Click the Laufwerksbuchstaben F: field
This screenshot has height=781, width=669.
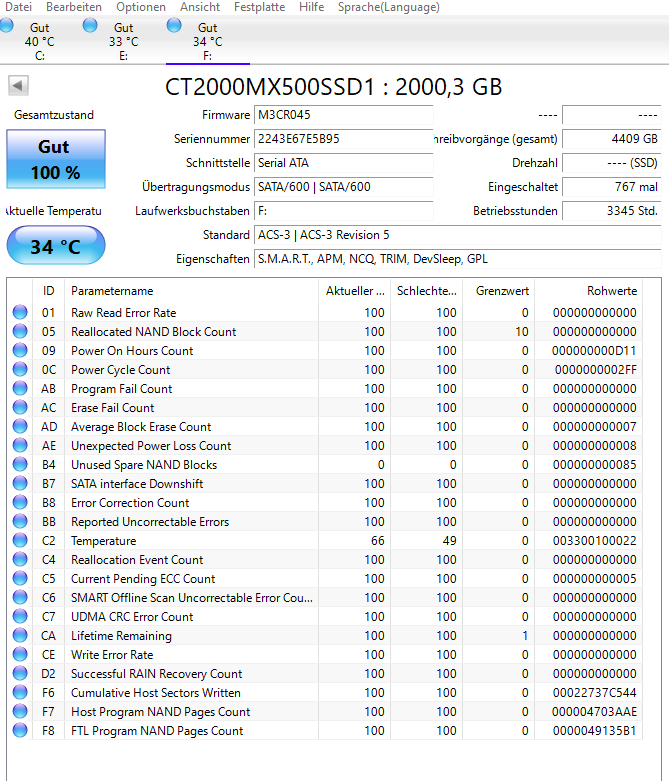tap(343, 211)
